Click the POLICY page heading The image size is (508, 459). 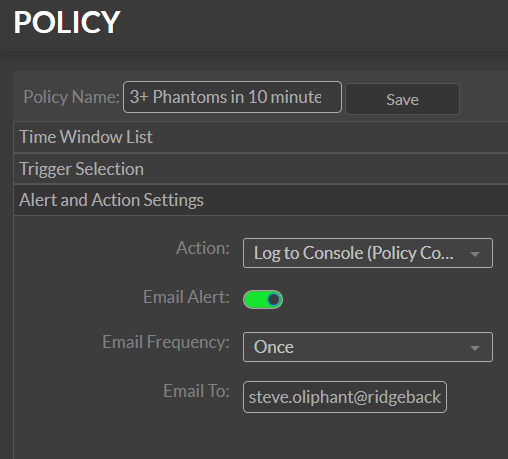[67, 22]
